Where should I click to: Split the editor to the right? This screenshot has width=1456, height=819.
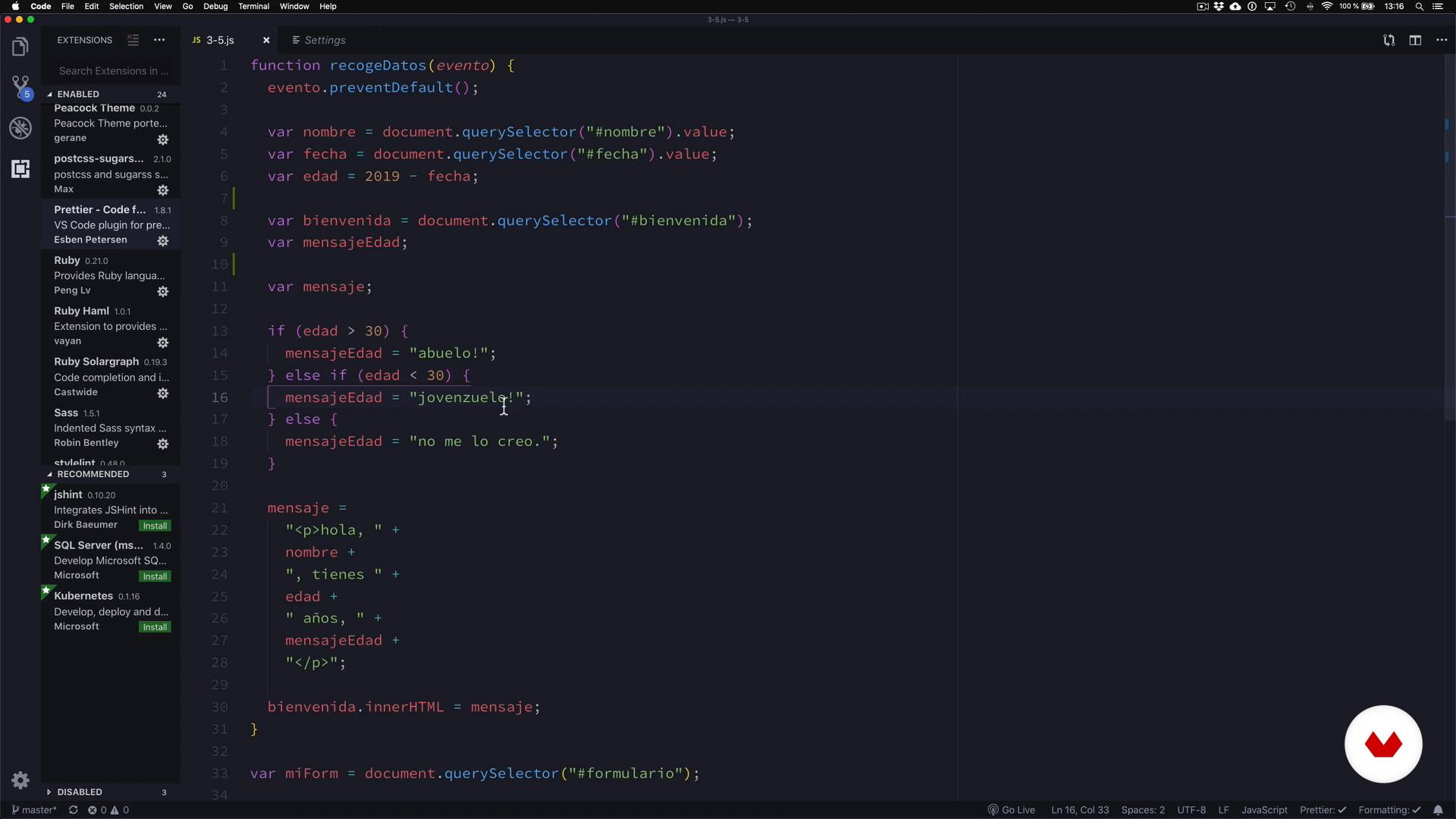coord(1415,40)
